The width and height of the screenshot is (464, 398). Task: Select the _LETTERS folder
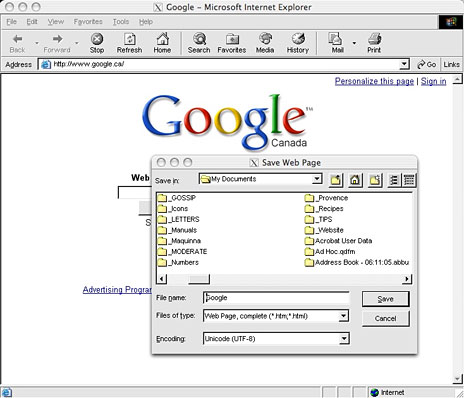[x=179, y=219]
